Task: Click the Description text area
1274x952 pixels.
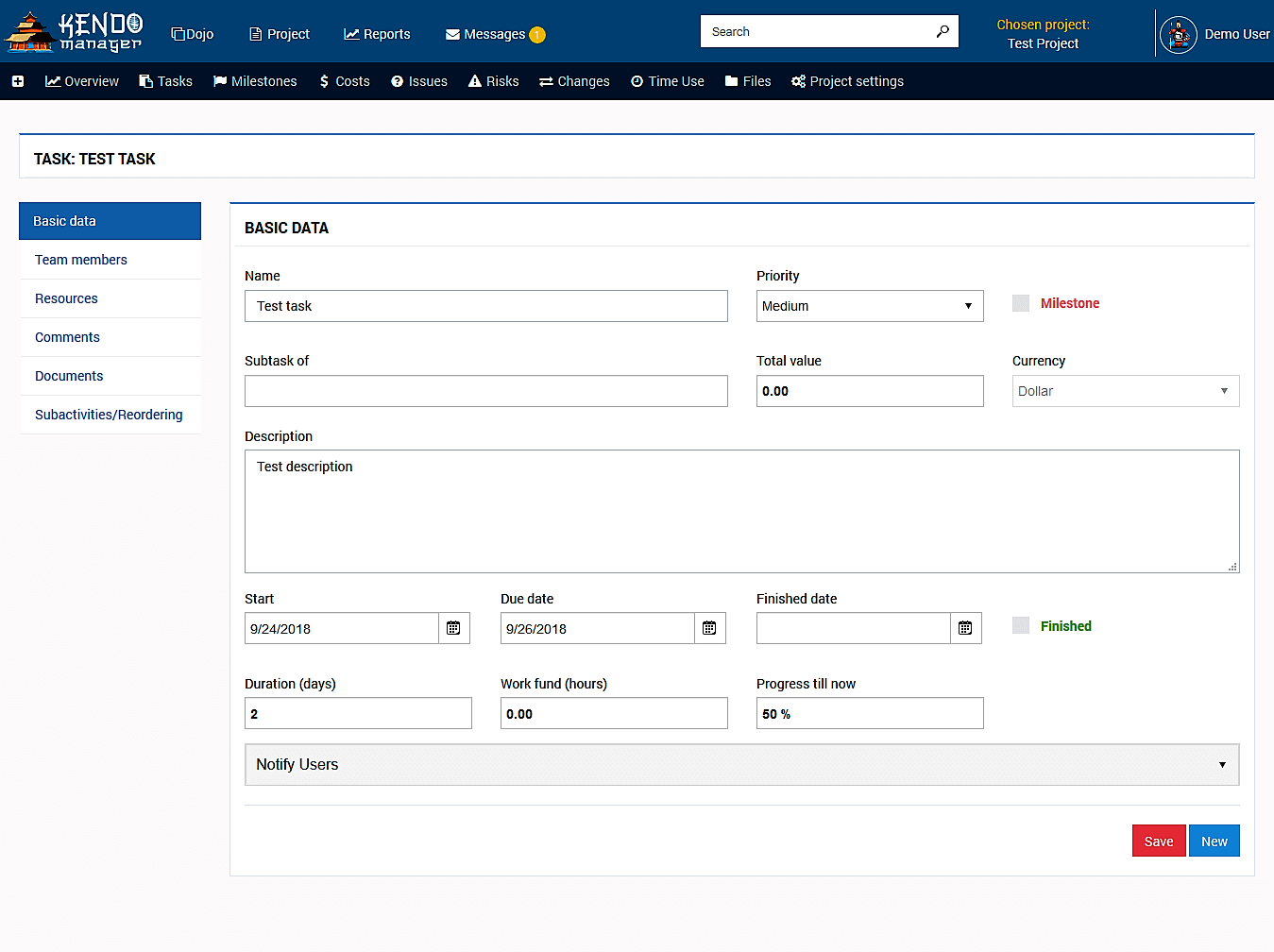Action: pos(742,511)
